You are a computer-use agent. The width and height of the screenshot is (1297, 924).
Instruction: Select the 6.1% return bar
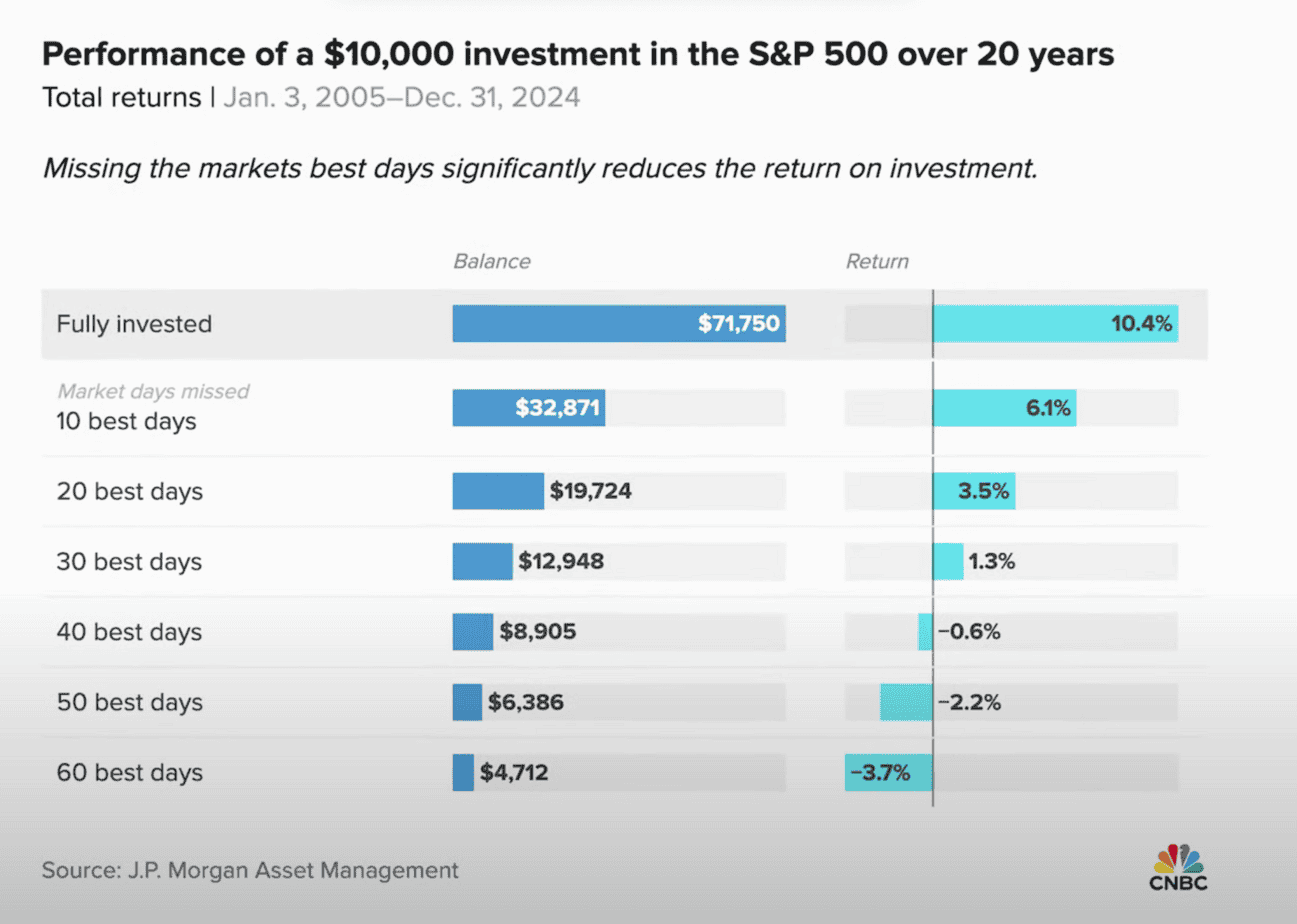[1004, 408]
